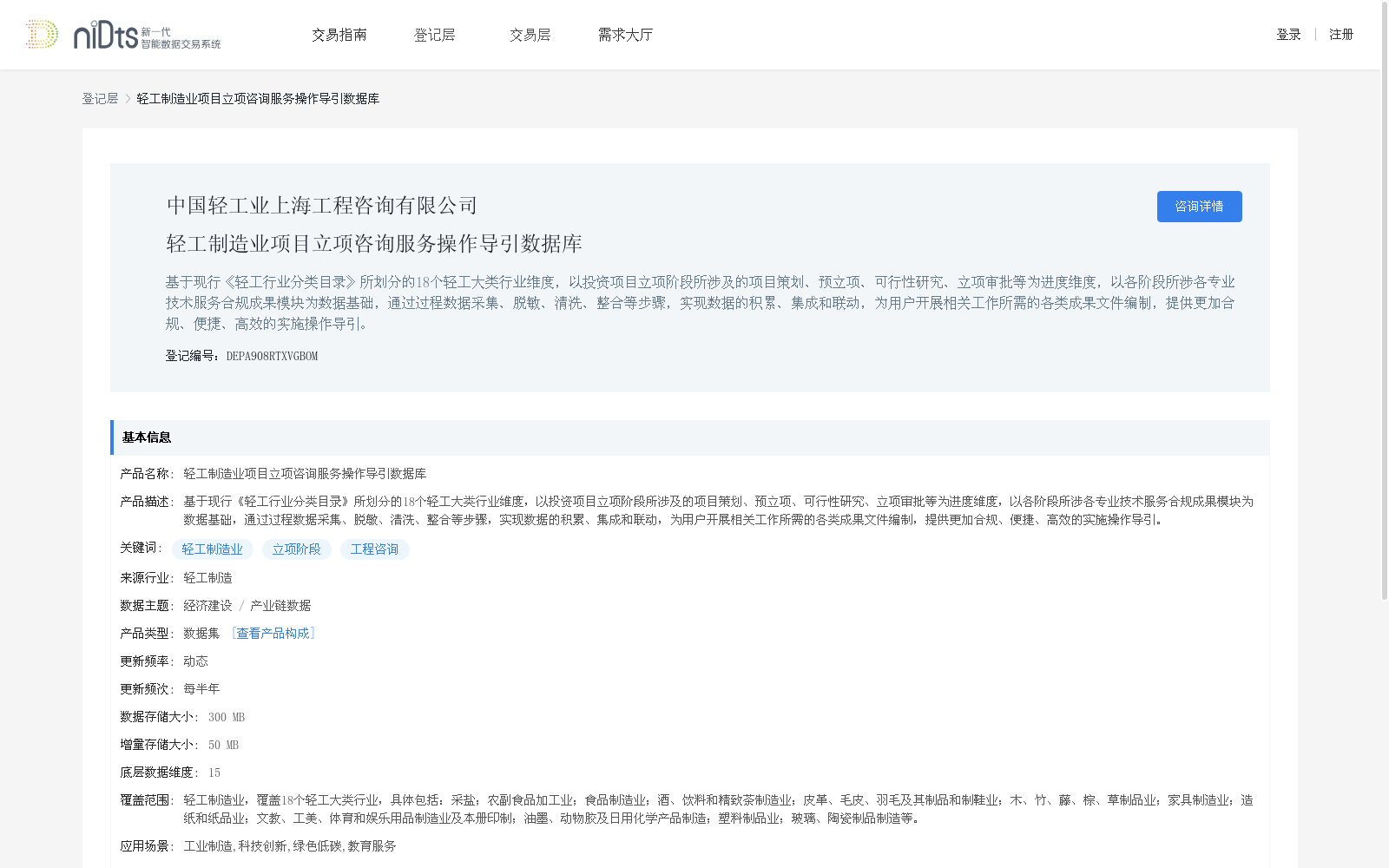Click the 更新频次 value 每半年
The width and height of the screenshot is (1389, 868).
(x=201, y=689)
